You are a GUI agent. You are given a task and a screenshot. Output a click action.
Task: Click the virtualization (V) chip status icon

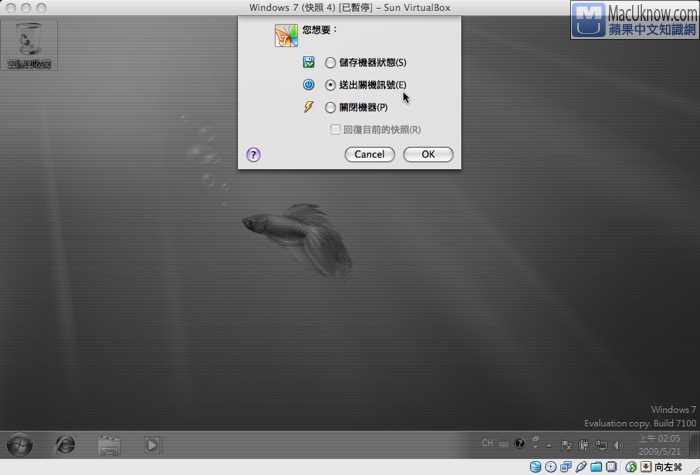coord(611,467)
